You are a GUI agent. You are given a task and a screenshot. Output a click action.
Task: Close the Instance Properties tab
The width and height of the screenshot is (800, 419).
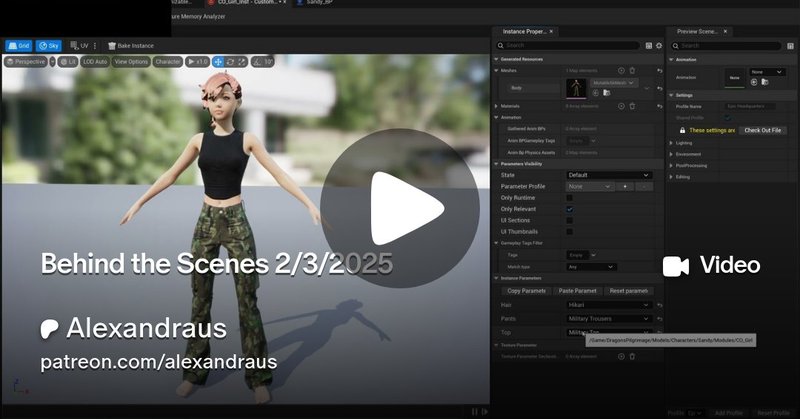pos(551,32)
